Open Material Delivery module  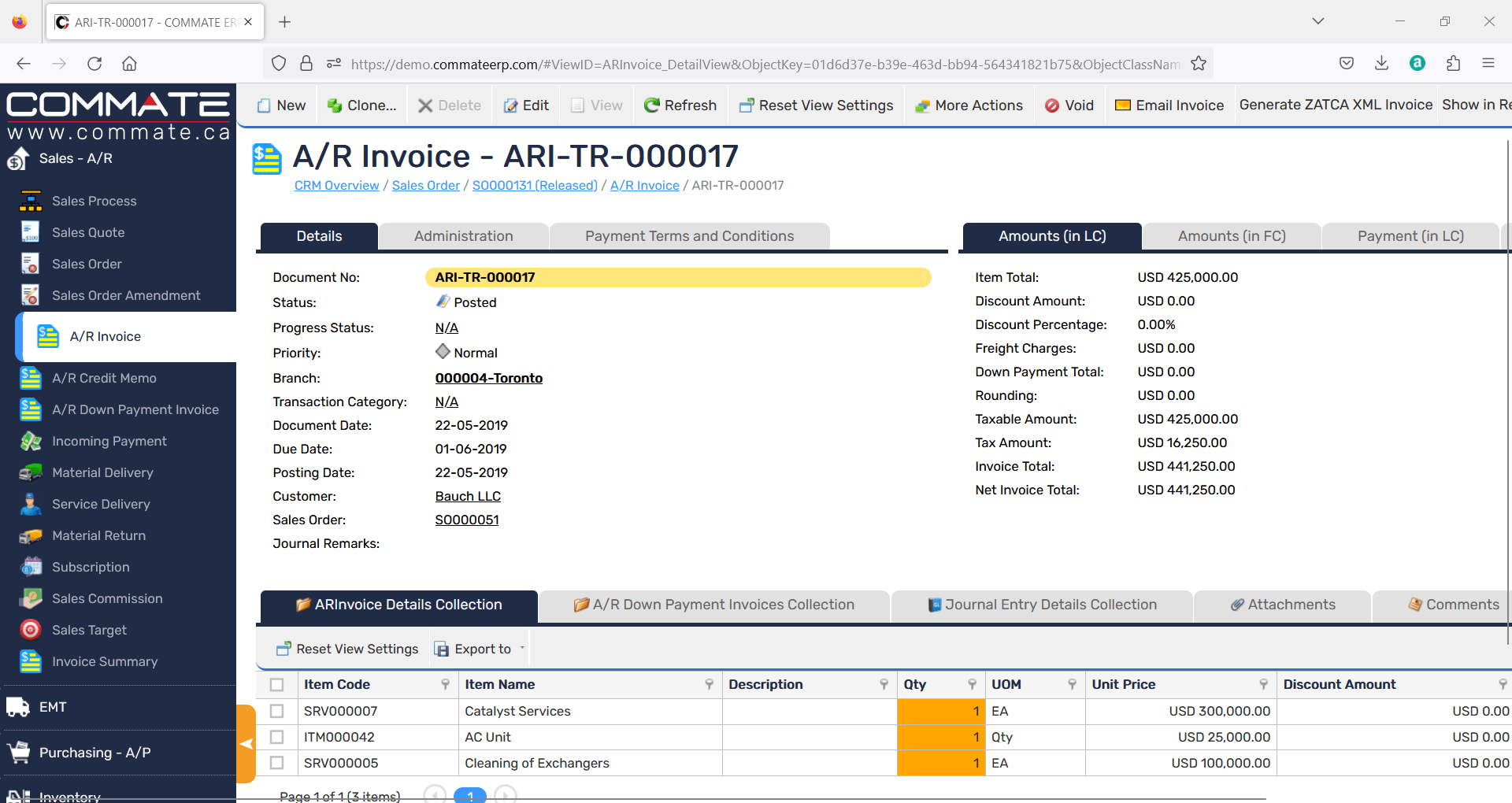102,472
